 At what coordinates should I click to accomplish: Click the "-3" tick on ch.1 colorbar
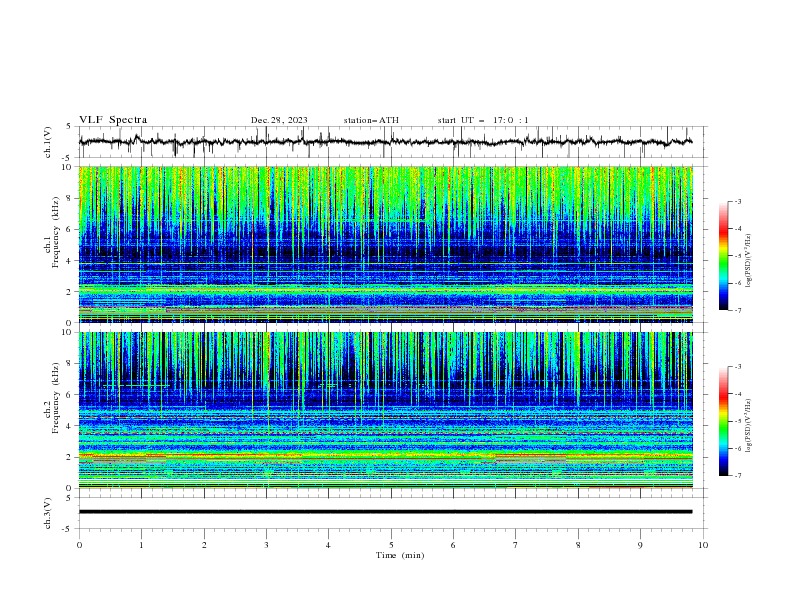click(737, 201)
